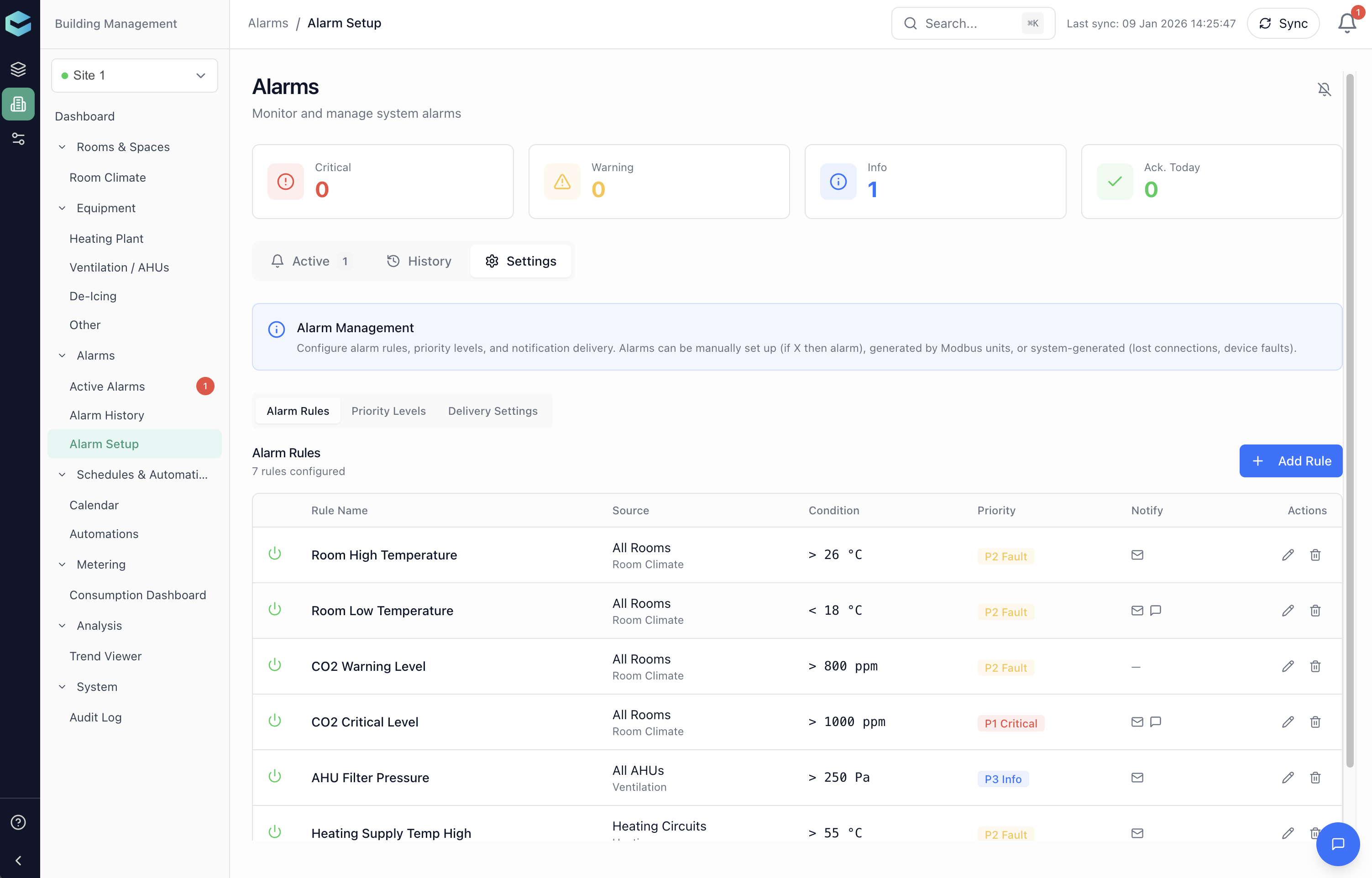Open the Priority Levels sub-tab

388,411
